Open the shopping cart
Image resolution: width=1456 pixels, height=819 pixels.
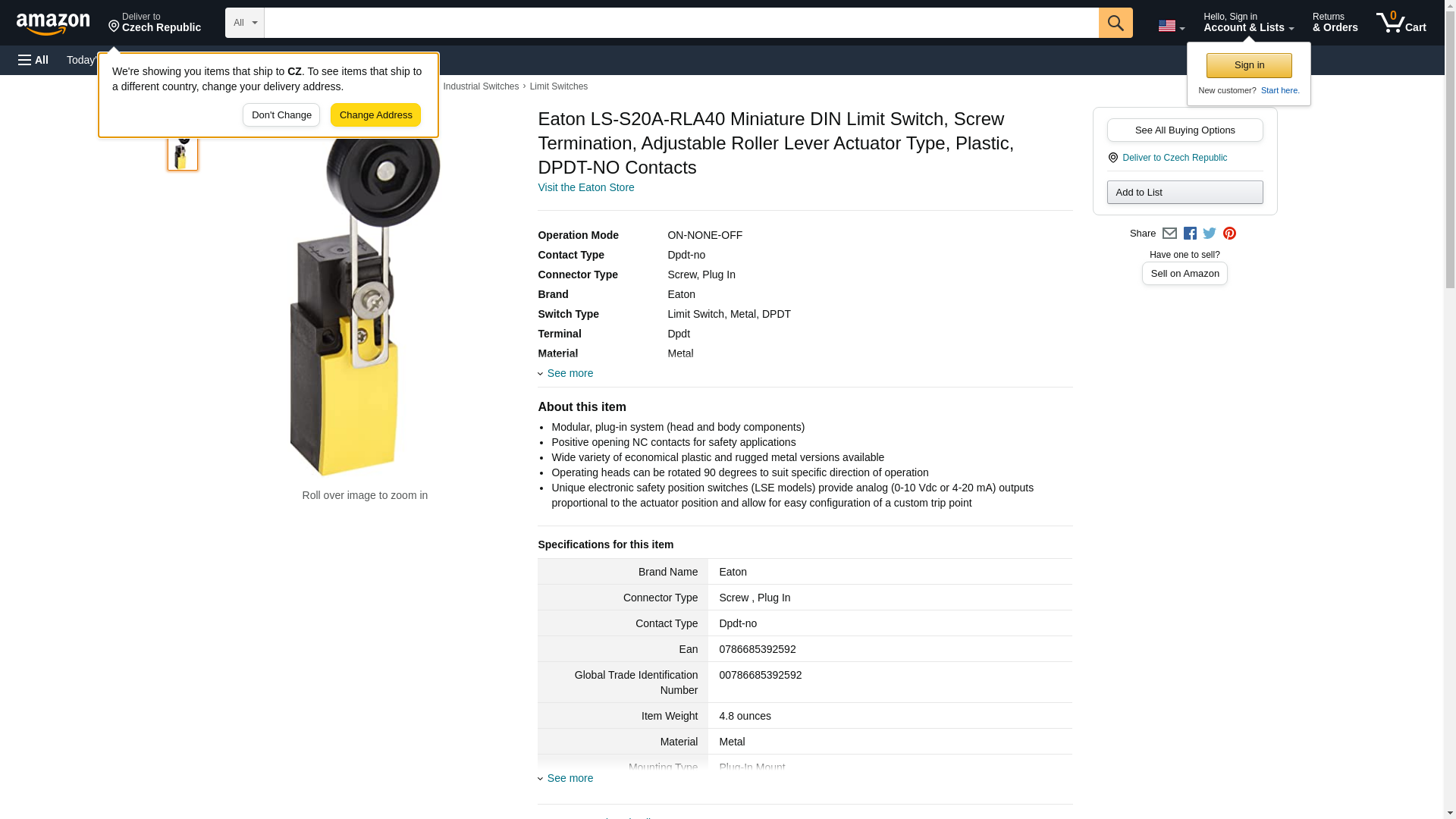pos(1401,23)
